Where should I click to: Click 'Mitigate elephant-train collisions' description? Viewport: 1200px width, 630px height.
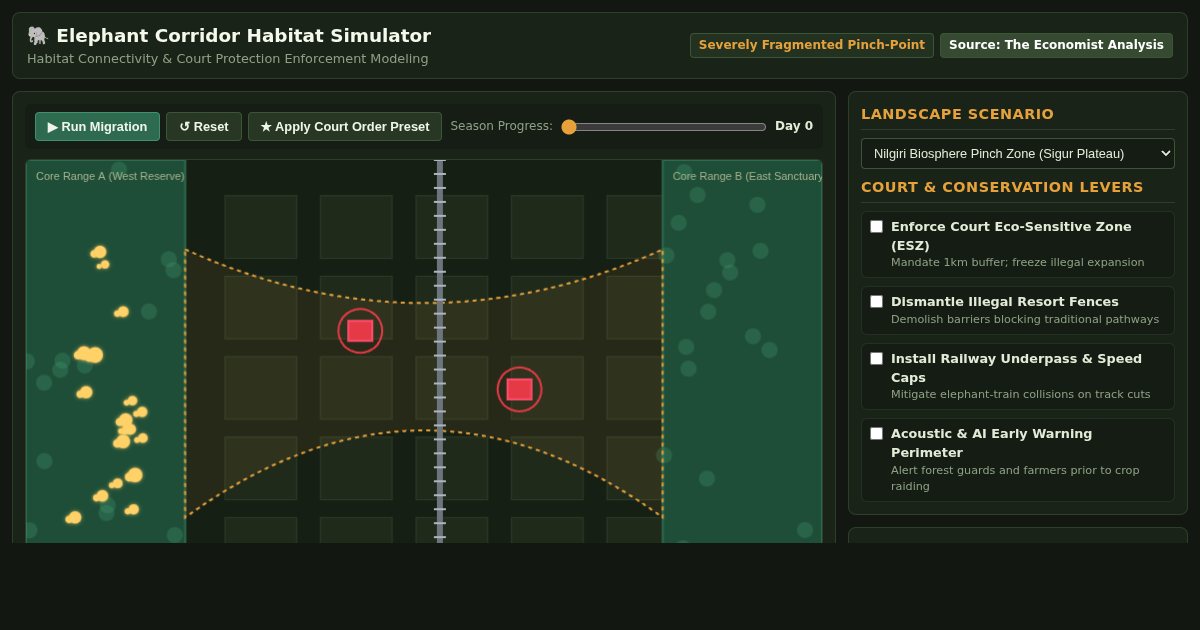(1020, 395)
